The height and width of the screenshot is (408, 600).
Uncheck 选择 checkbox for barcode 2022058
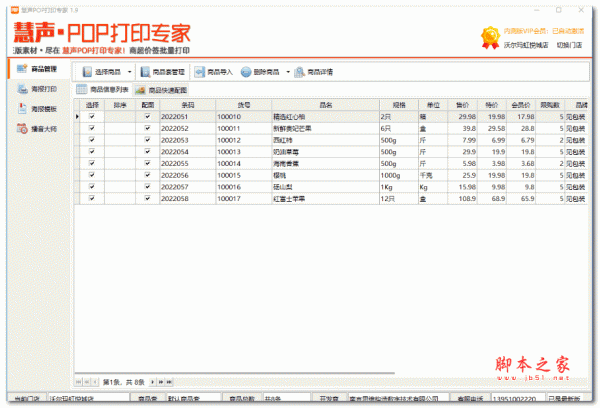tap(92, 198)
